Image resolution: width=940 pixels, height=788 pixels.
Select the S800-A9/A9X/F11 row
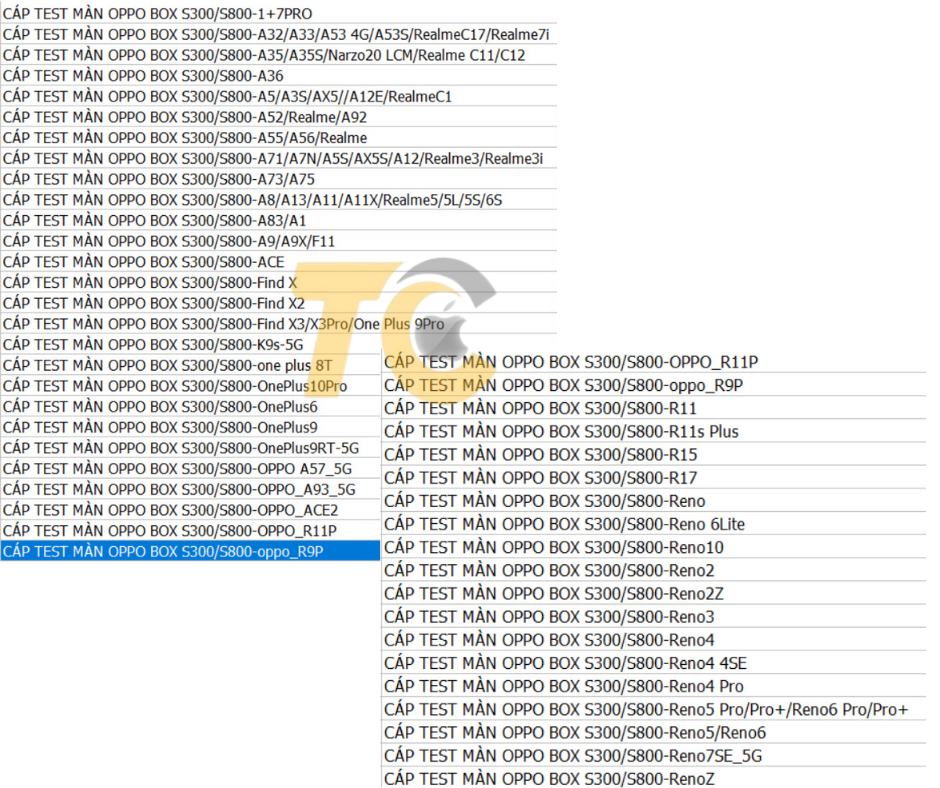pos(279,241)
